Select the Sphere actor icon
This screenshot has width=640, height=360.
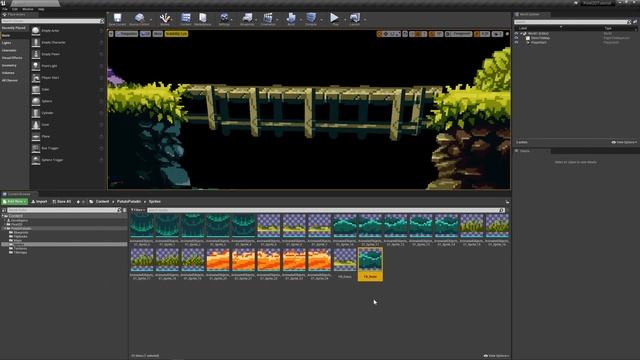pyautogui.click(x=36, y=101)
